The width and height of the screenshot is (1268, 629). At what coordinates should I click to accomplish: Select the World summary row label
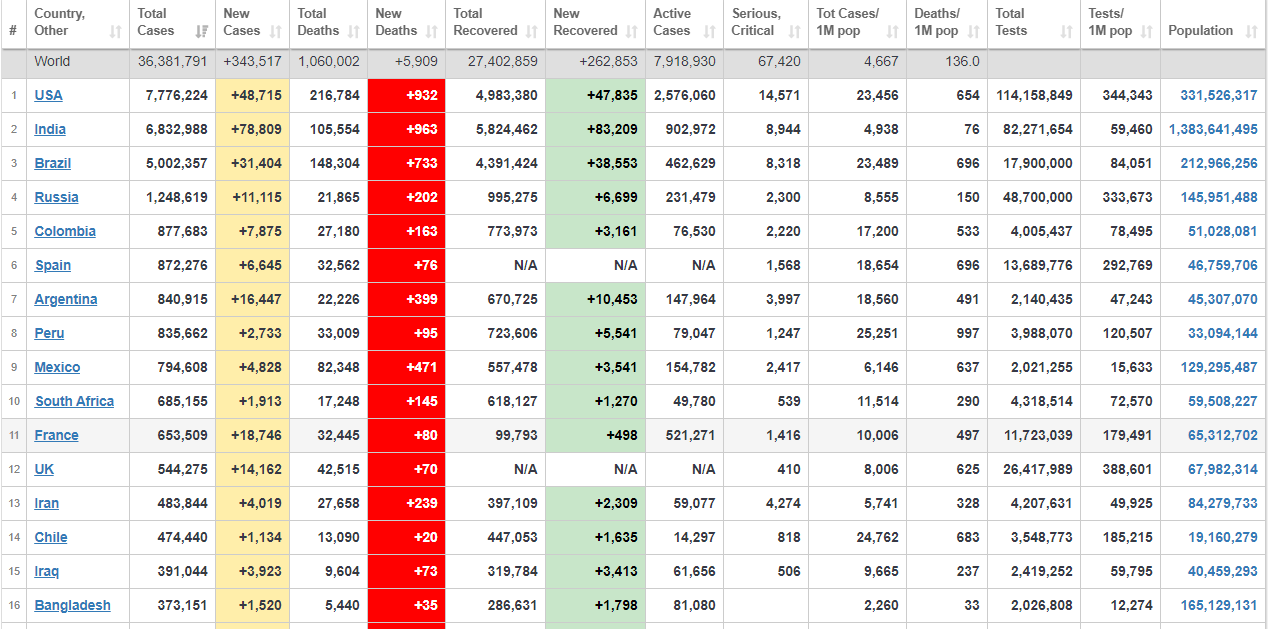[x=52, y=61]
